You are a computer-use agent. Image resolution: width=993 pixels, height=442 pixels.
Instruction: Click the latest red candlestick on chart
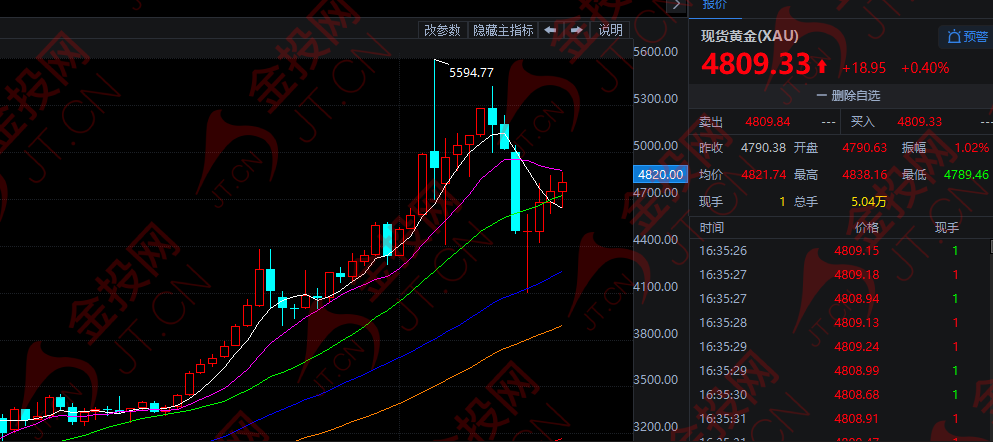point(562,186)
